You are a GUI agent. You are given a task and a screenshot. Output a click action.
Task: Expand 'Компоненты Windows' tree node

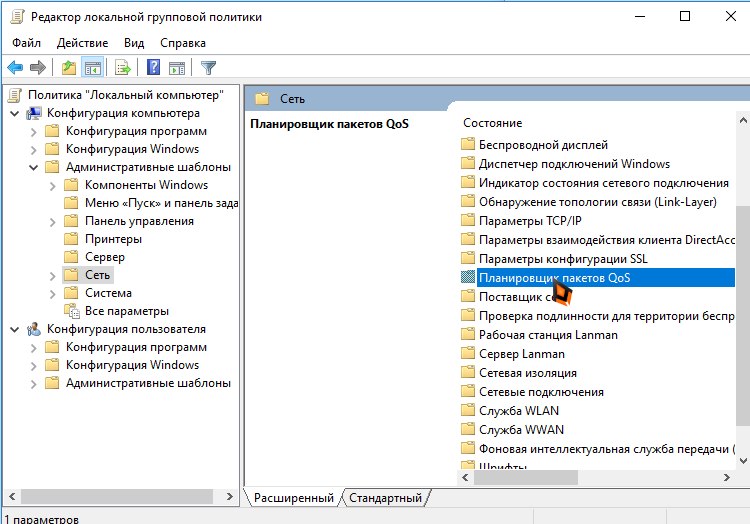click(53, 186)
